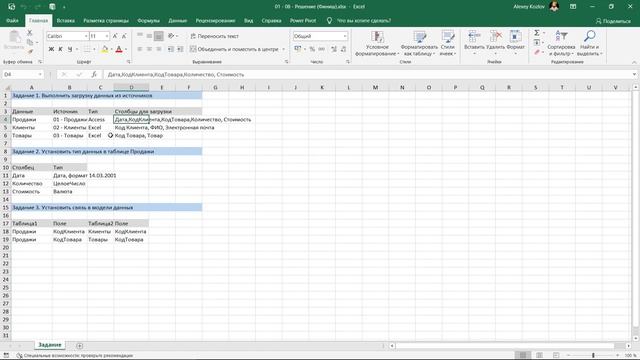This screenshot has width=640, height=360.
Task: Click the decrease indent icon
Action: pos(171,49)
